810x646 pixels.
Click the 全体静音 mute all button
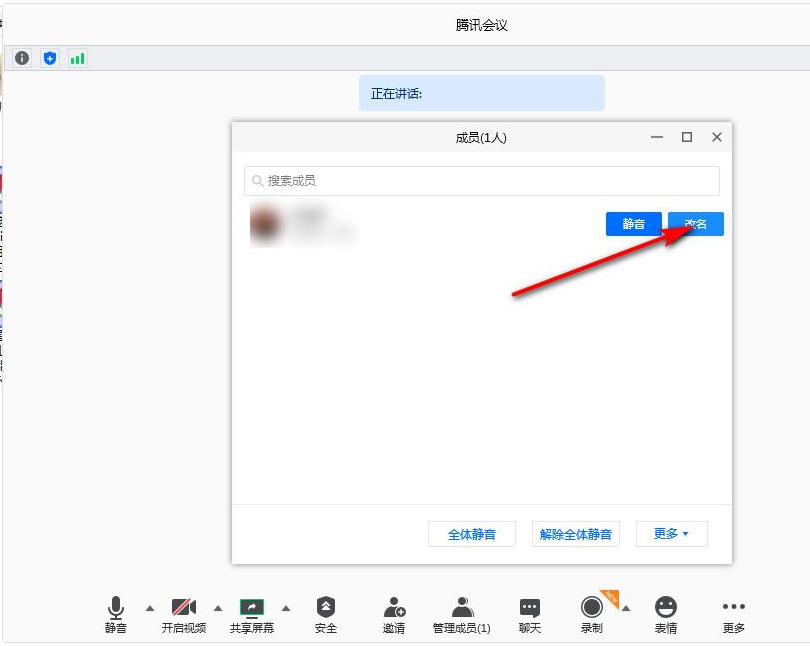472,534
